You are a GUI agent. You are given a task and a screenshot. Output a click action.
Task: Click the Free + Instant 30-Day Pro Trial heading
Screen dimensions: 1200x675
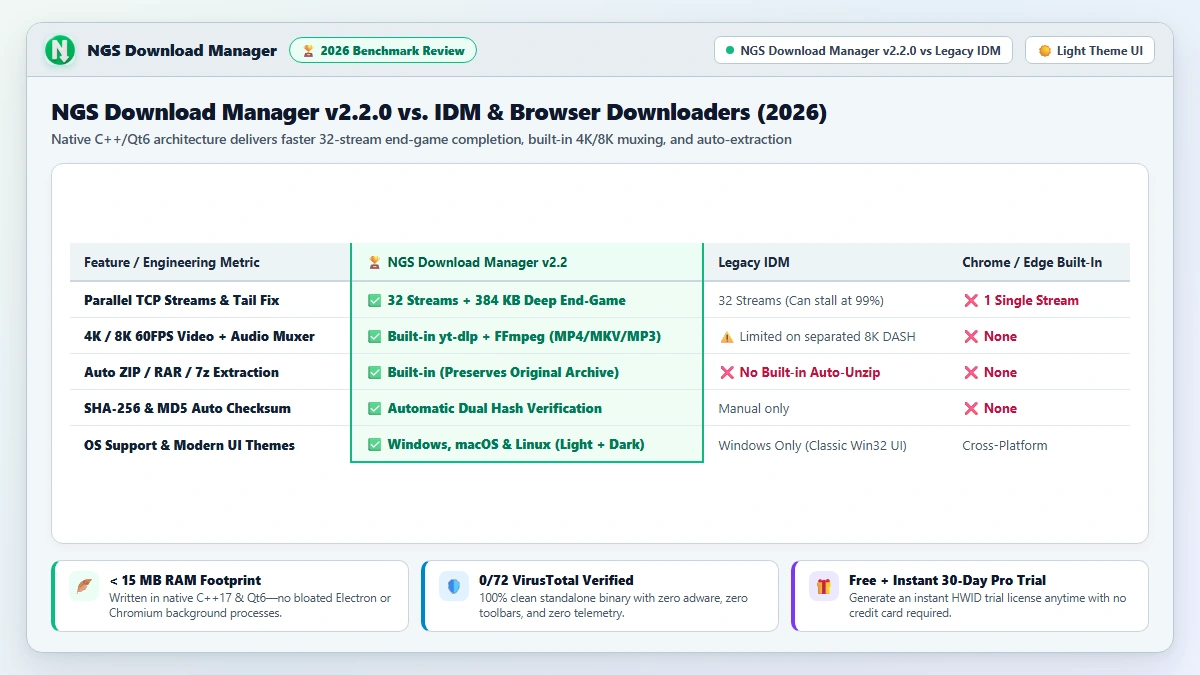948,580
